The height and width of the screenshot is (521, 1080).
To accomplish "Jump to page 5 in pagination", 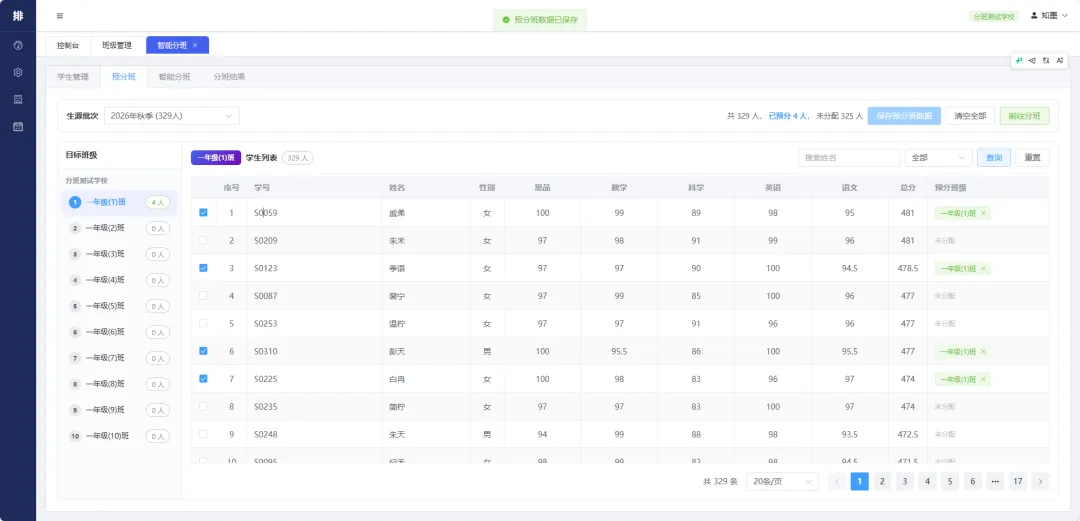I will tap(950, 481).
